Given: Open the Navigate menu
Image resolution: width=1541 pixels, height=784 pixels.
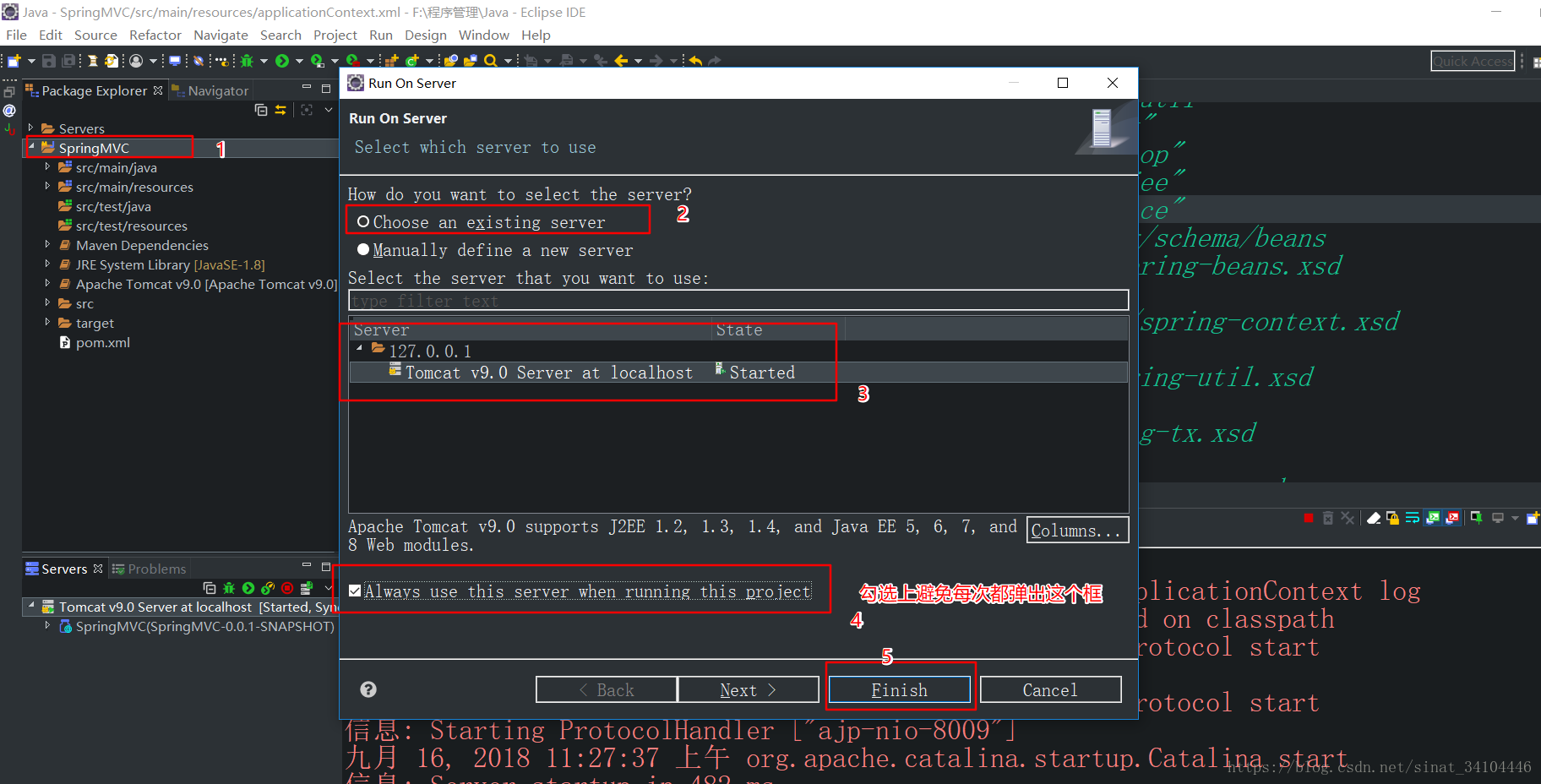Looking at the screenshot, I should 221,35.
